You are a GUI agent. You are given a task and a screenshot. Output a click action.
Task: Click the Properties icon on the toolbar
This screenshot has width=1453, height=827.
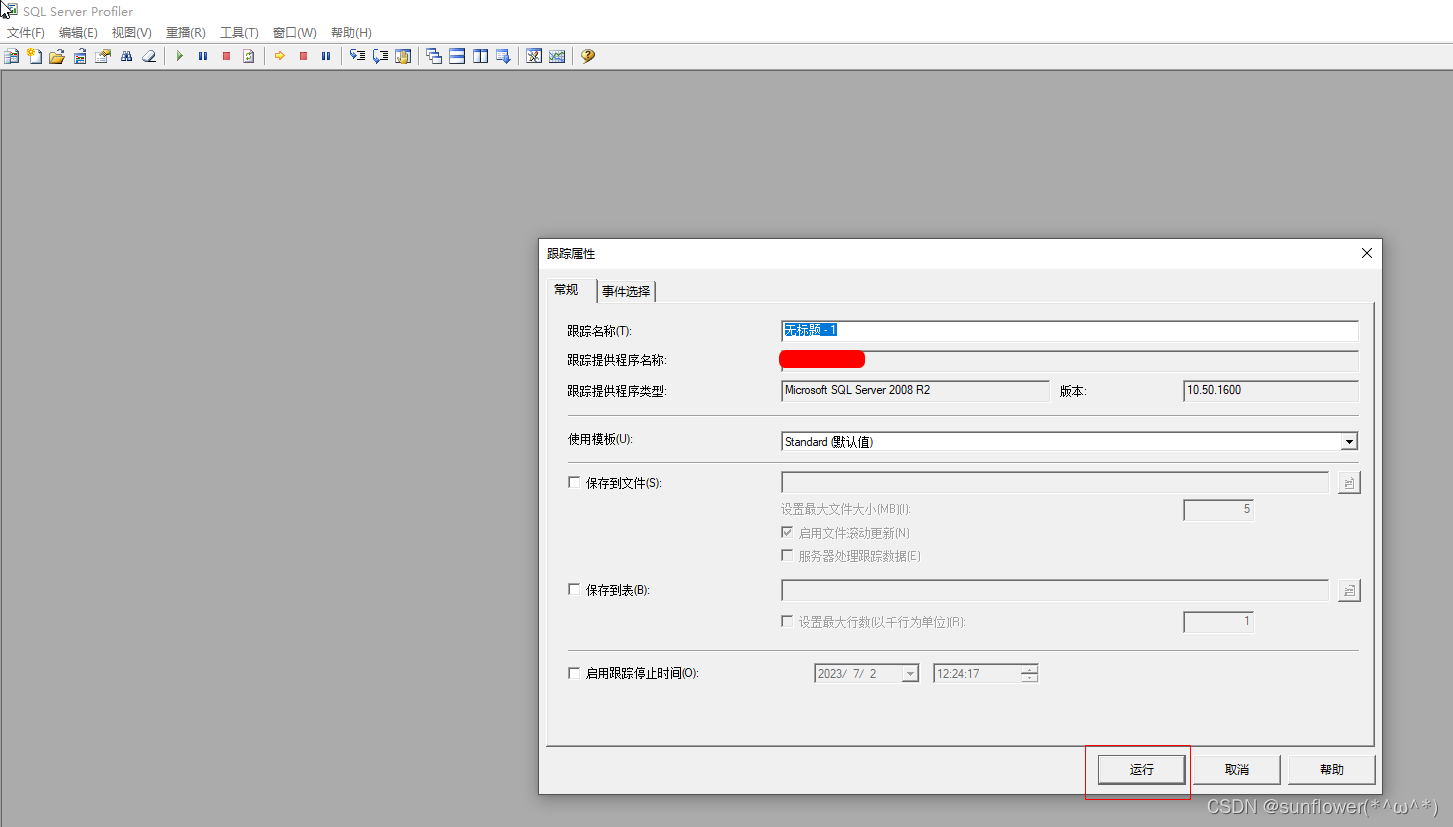pyautogui.click(x=103, y=55)
